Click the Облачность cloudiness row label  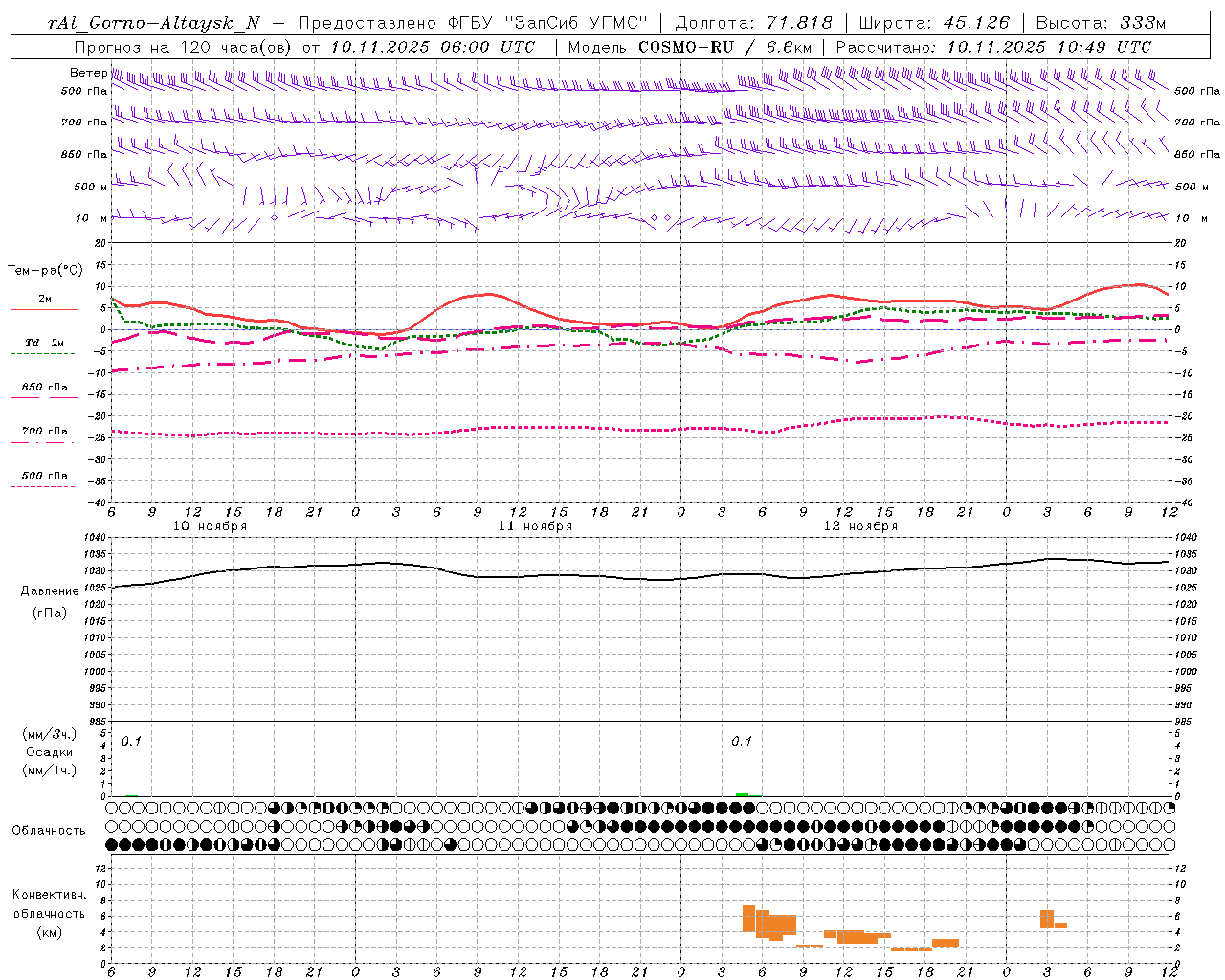point(49,831)
